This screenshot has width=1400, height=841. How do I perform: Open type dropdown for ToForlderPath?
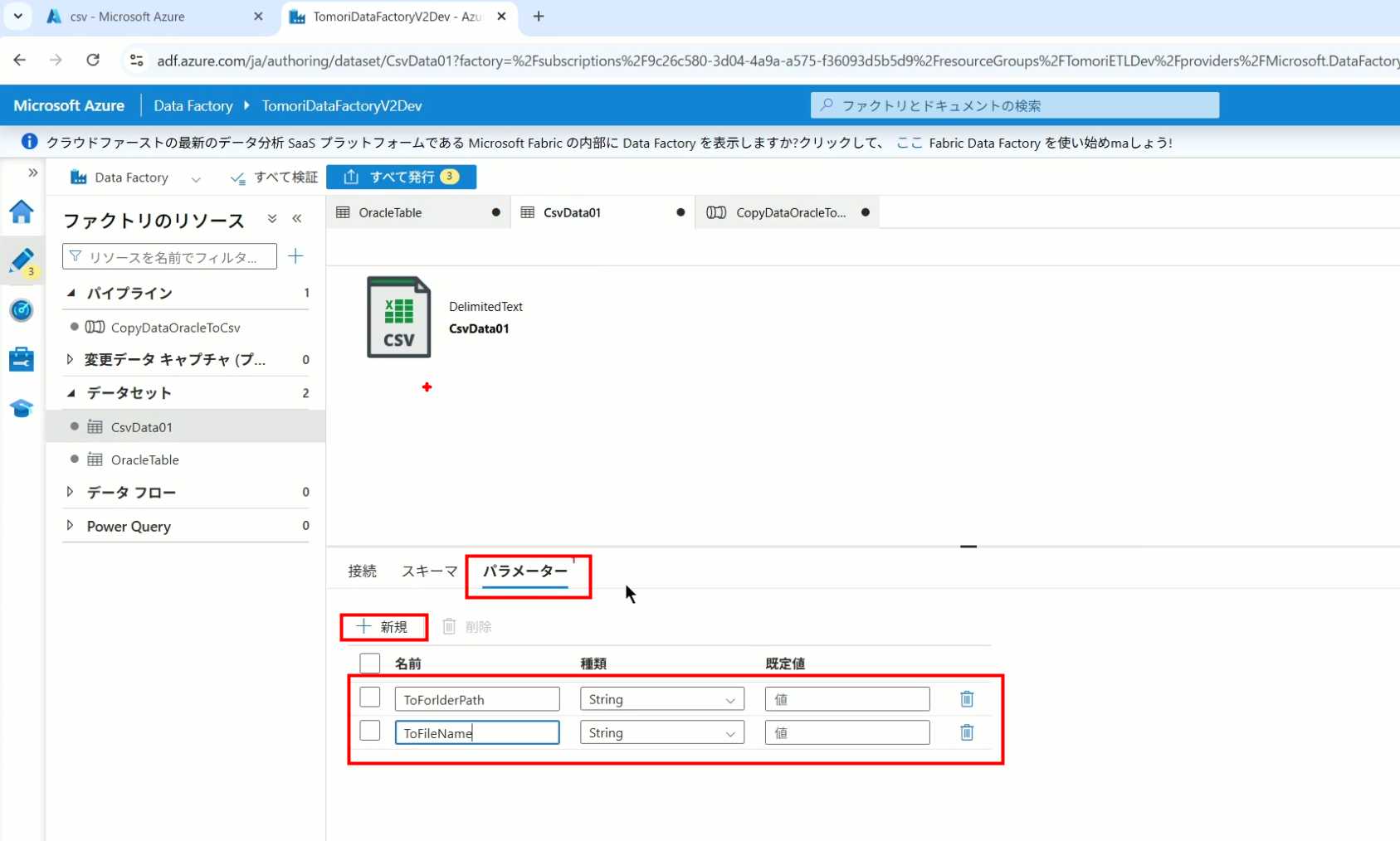pos(661,699)
